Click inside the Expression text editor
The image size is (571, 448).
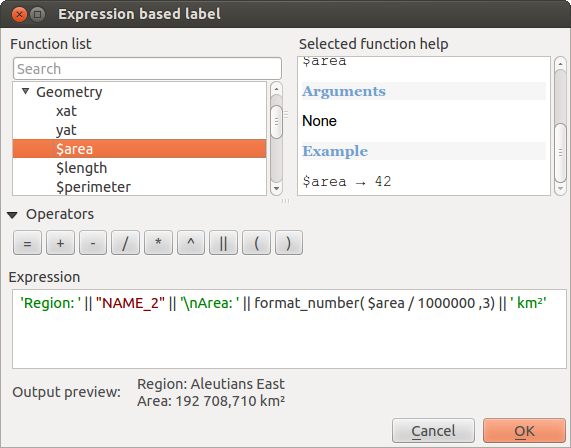pos(289,329)
